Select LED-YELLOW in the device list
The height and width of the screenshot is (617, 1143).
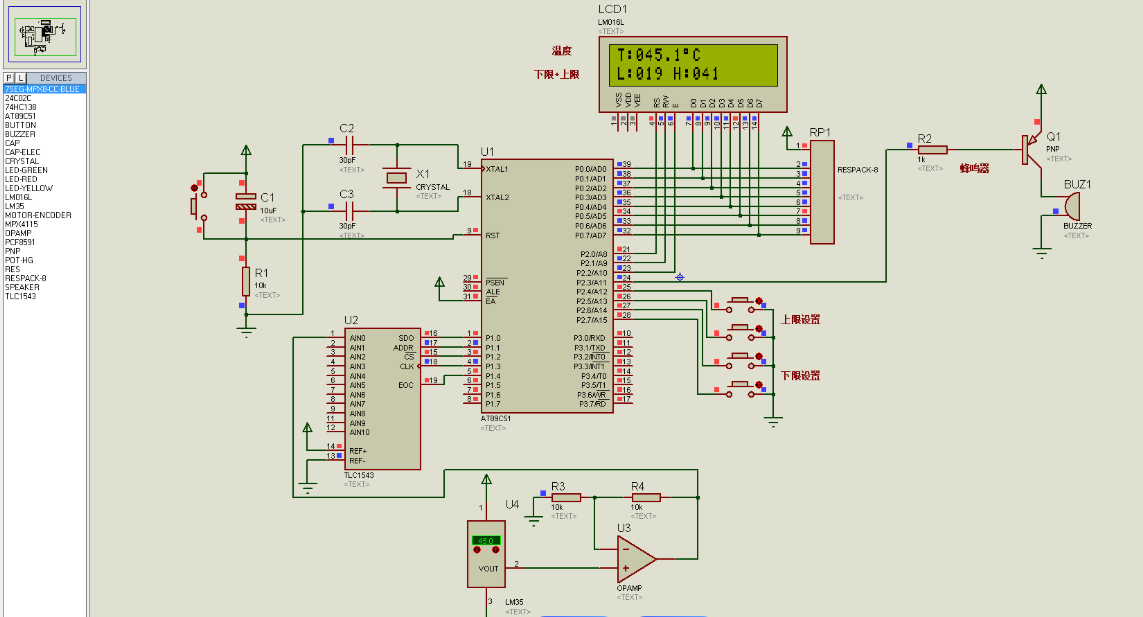pos(29,188)
